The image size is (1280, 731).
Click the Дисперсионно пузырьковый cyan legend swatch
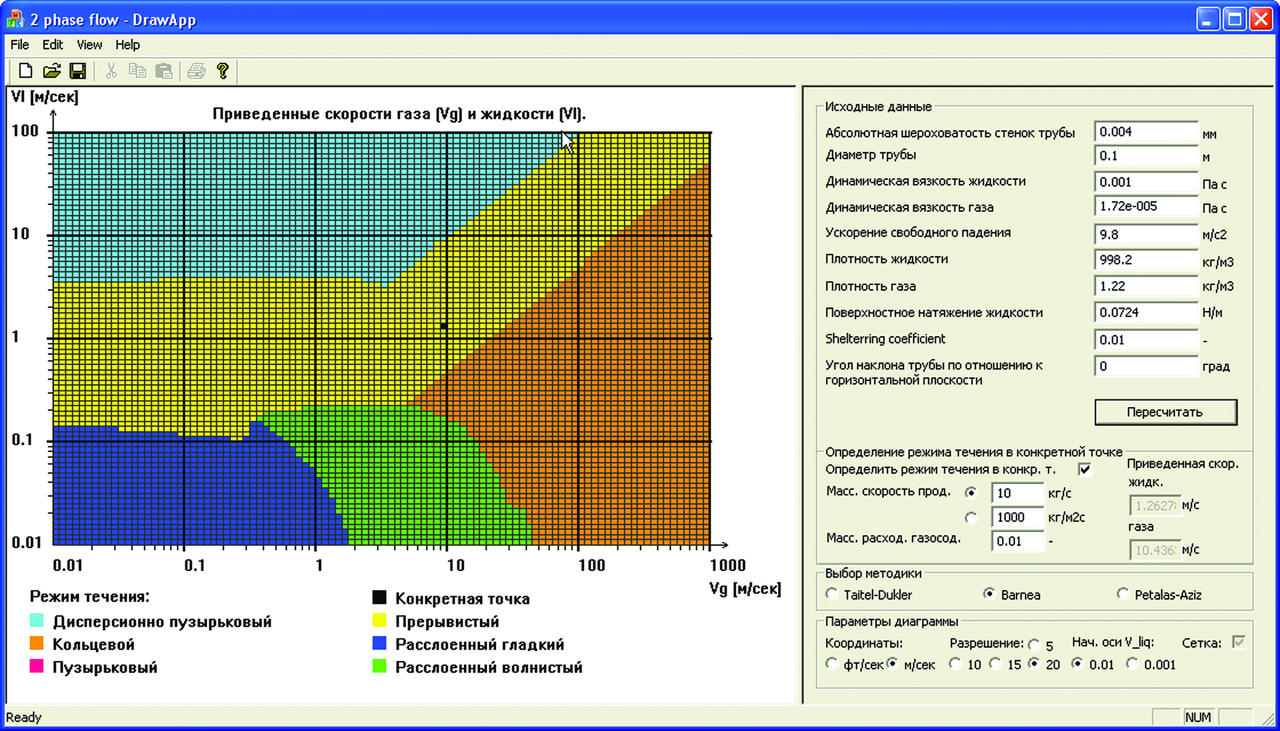[38, 622]
